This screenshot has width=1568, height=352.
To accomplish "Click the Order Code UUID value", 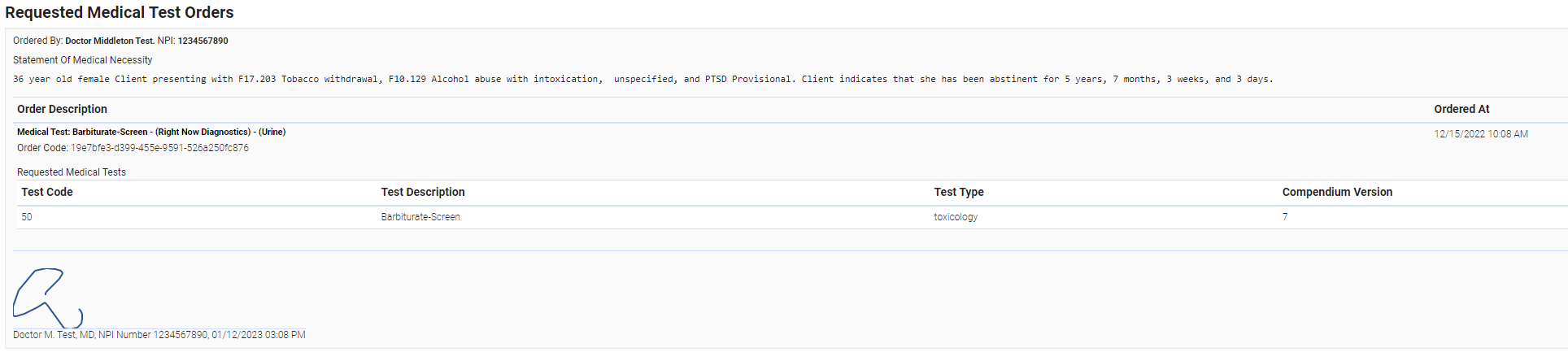I will [159, 148].
